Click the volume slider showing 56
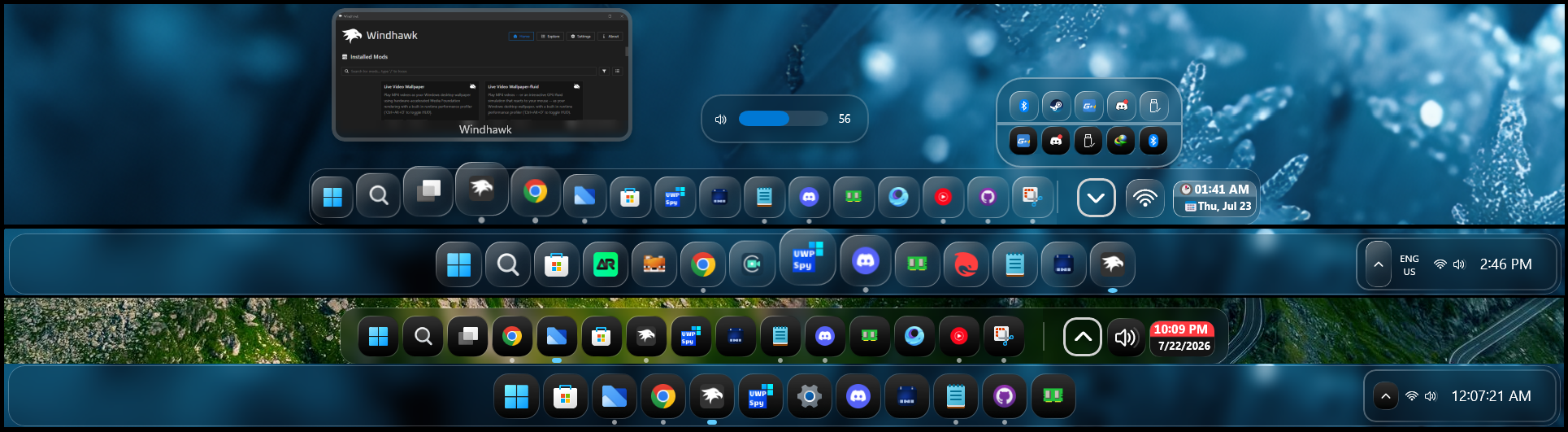 [x=783, y=119]
